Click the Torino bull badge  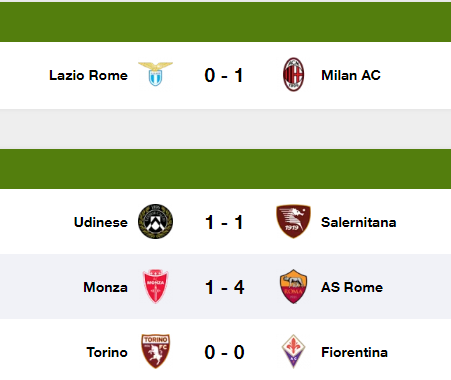pyautogui.click(x=155, y=351)
